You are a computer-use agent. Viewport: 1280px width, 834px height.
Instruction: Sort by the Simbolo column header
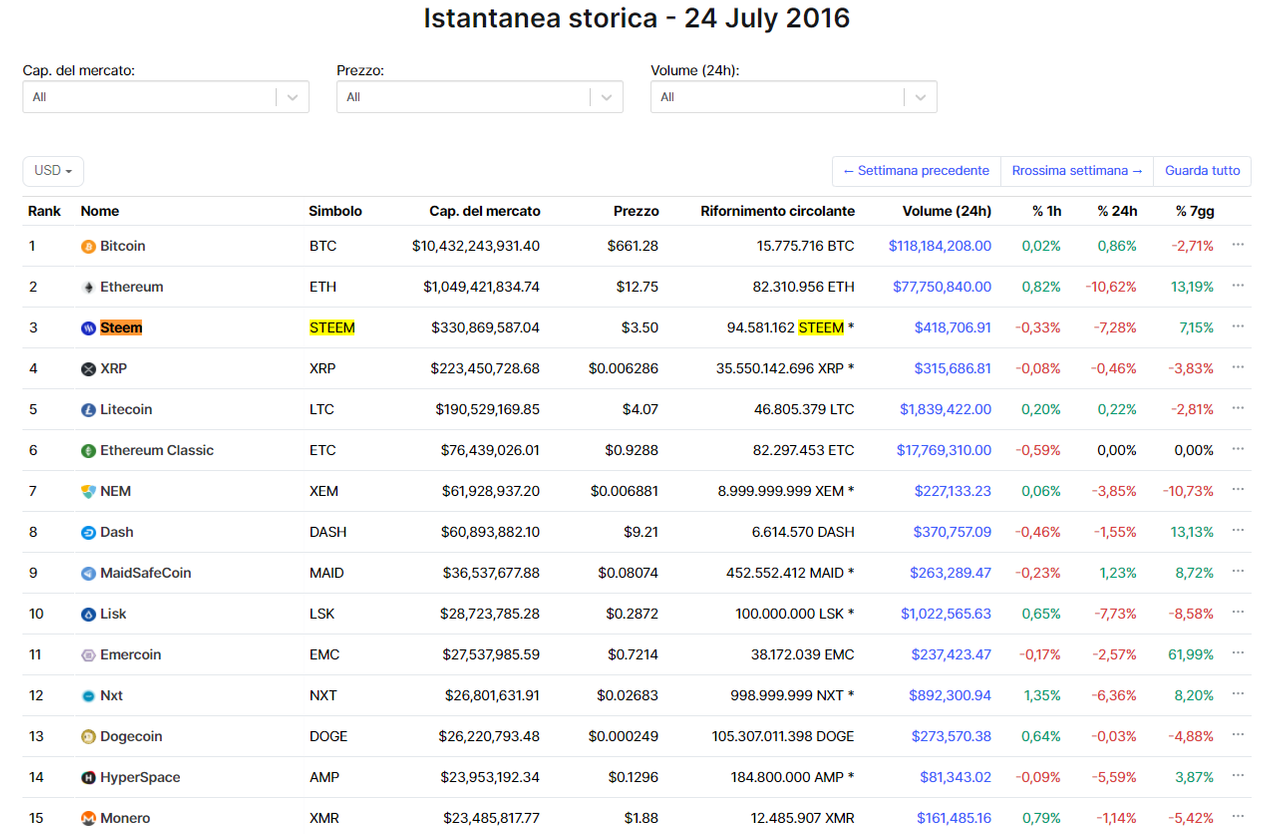335,211
